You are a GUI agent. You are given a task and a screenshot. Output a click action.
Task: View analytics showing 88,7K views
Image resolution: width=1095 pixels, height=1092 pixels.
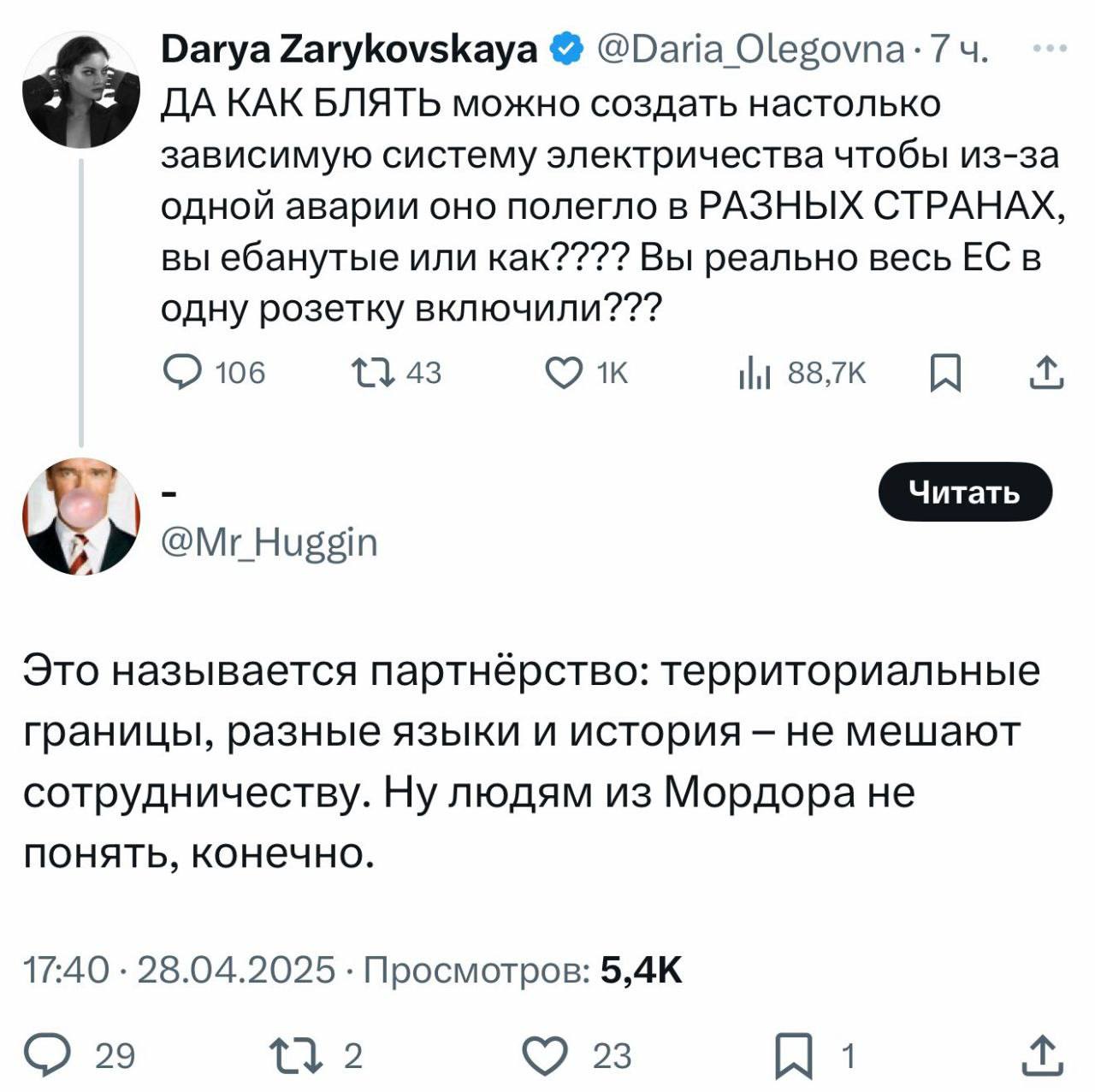pos(755,373)
